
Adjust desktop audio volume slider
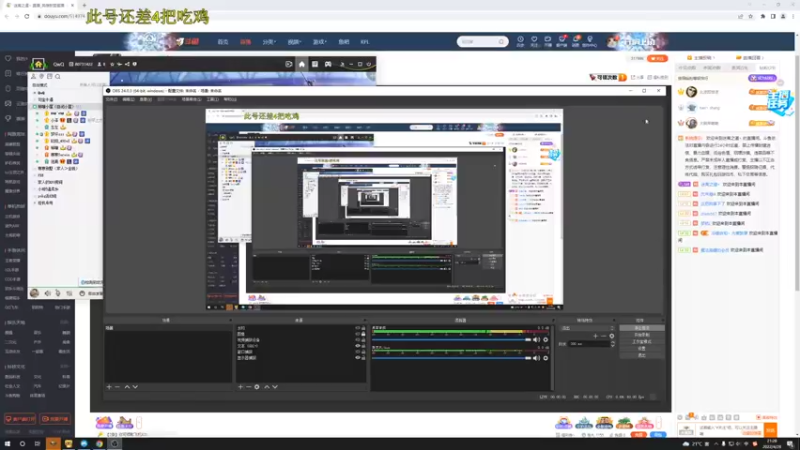tap(451, 340)
